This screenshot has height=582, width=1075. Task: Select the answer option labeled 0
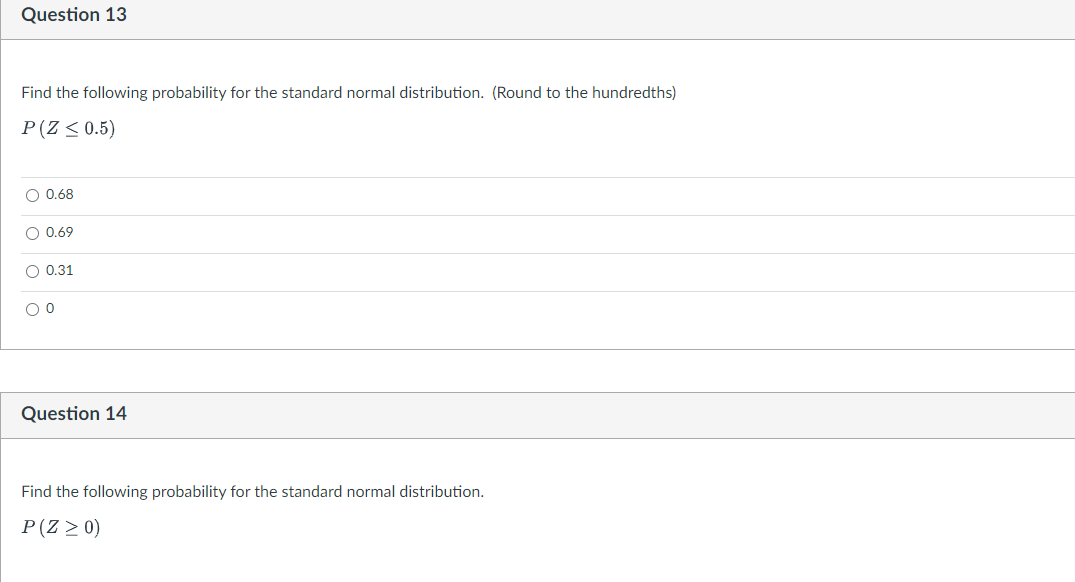[32, 308]
